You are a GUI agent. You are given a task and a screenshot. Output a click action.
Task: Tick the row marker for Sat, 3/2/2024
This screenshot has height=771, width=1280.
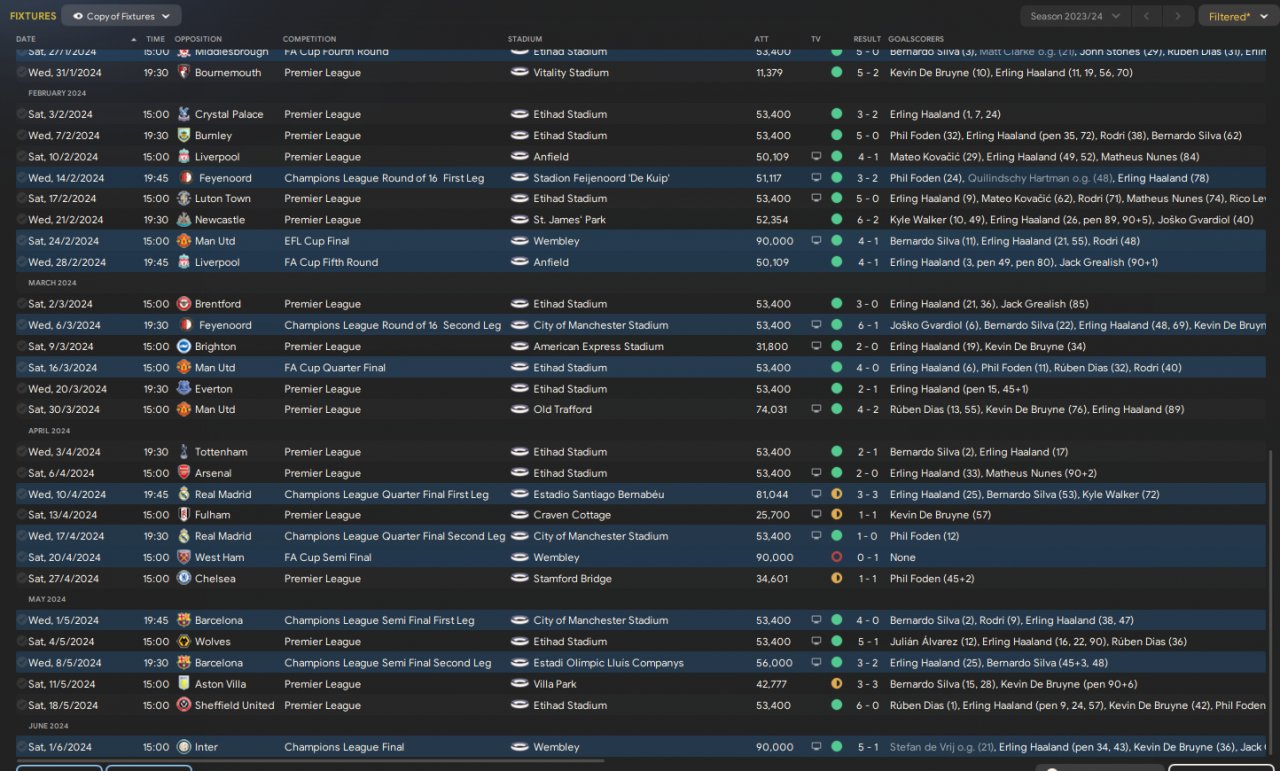pos(22,114)
